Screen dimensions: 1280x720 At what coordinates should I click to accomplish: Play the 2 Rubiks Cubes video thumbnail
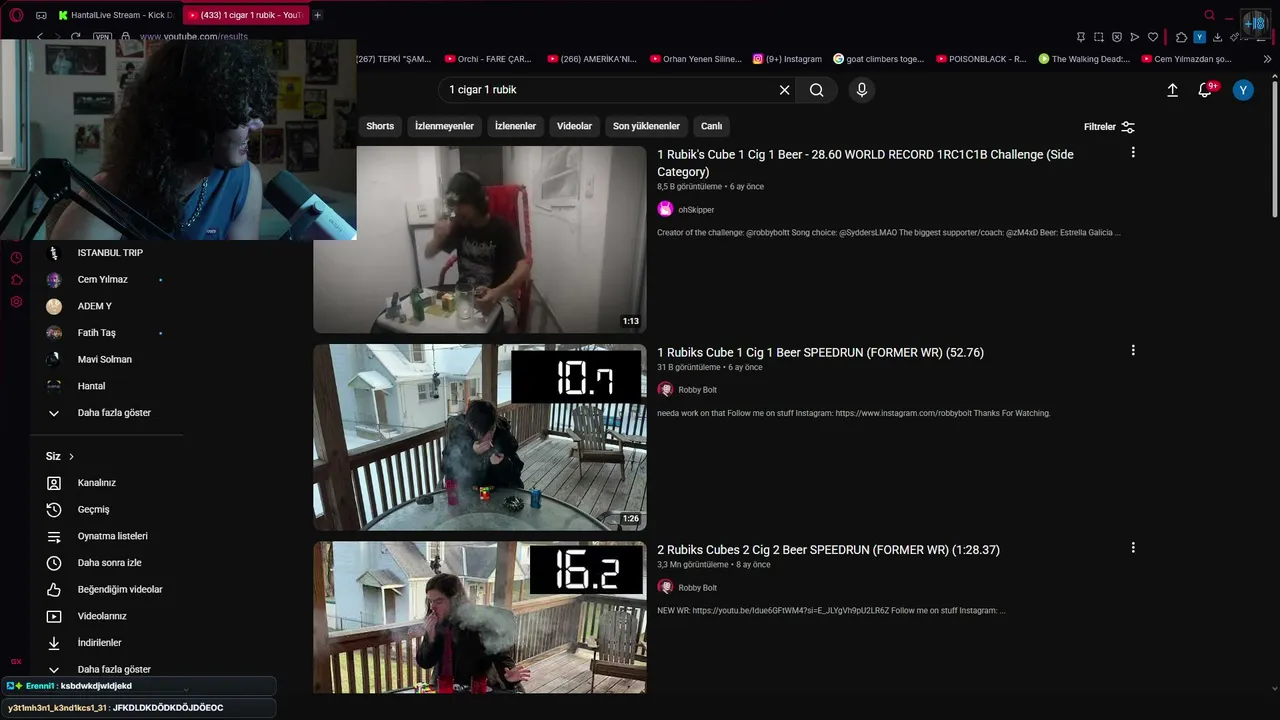point(480,617)
